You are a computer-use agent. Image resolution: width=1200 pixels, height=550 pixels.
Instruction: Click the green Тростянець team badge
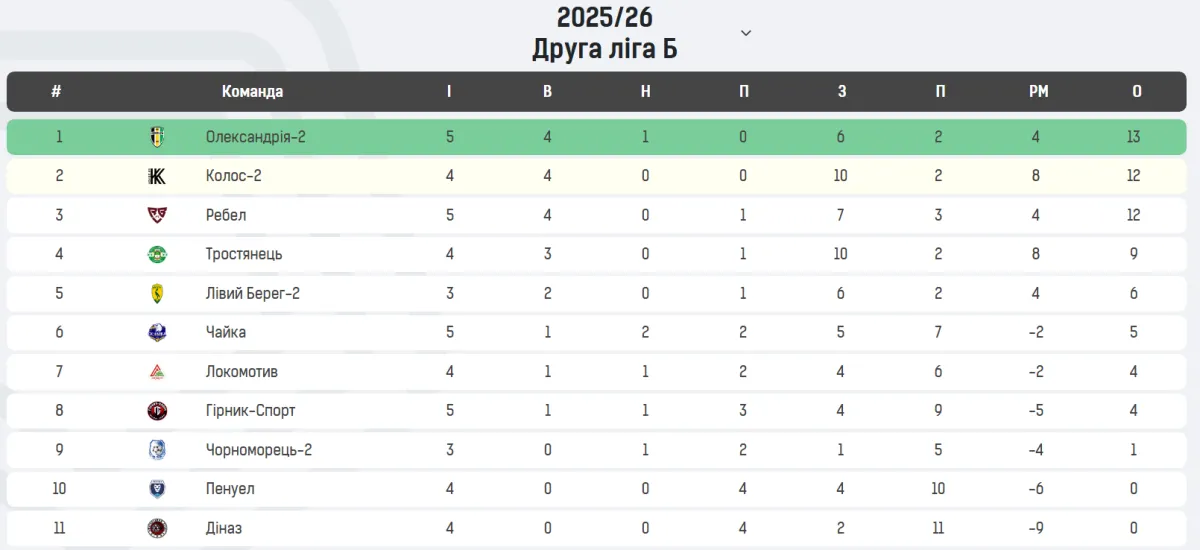(157, 254)
